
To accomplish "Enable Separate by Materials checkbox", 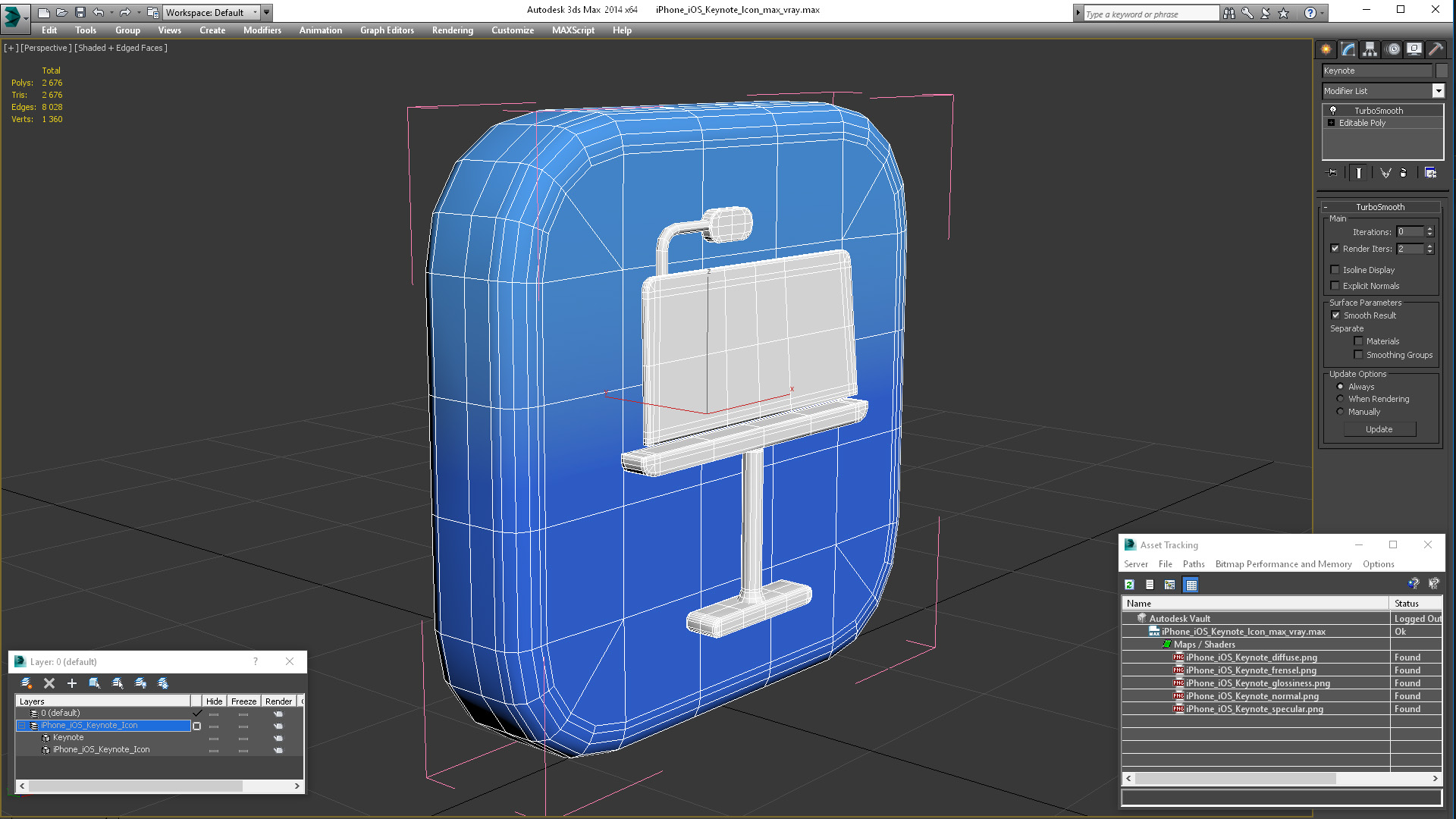I will click(1358, 340).
